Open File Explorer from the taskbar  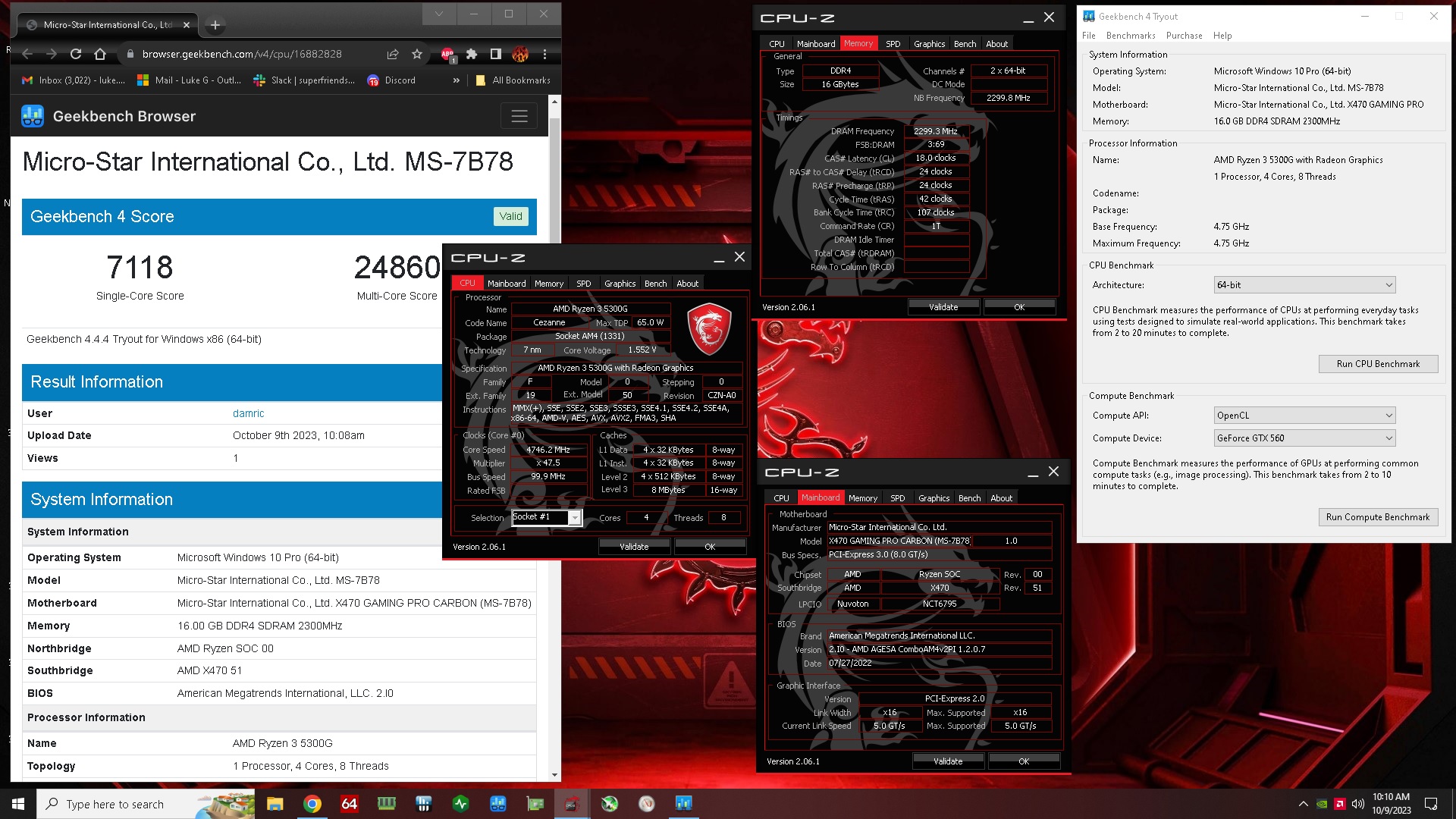coord(275,804)
